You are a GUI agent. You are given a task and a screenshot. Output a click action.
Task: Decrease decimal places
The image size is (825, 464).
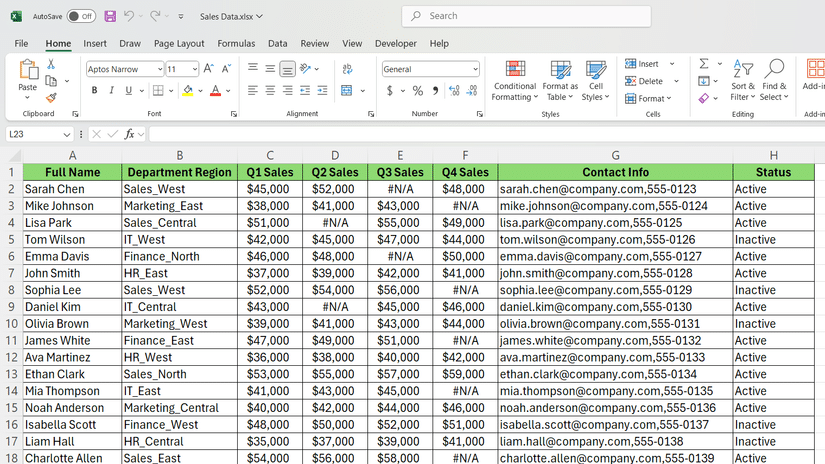(x=472, y=91)
